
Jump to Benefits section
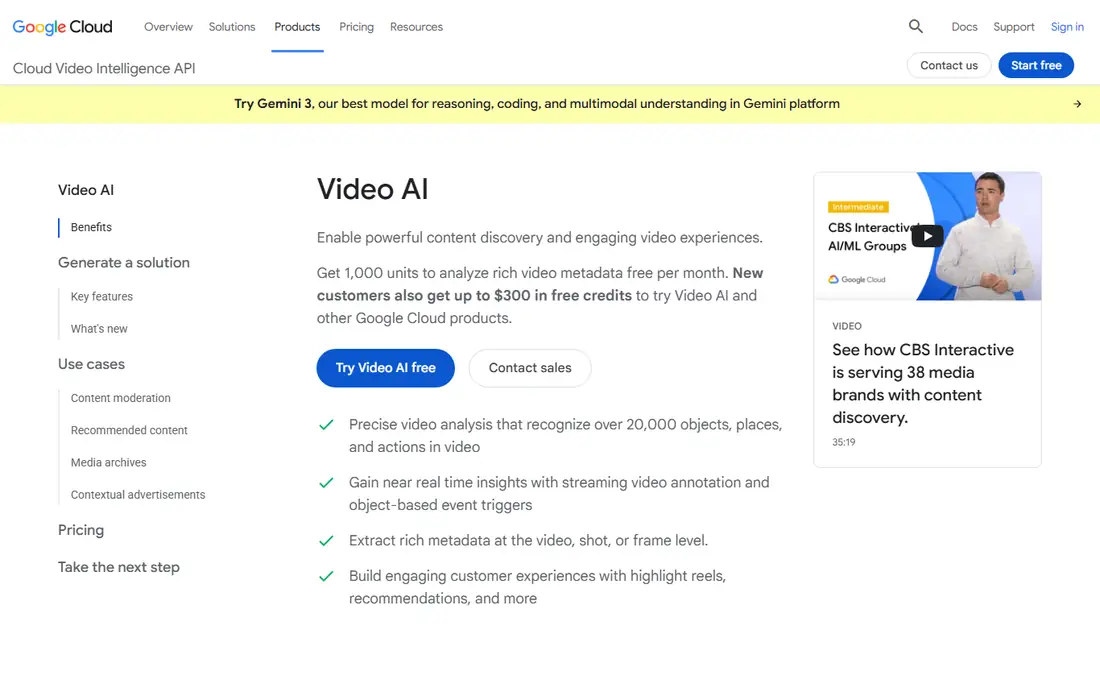coord(91,227)
